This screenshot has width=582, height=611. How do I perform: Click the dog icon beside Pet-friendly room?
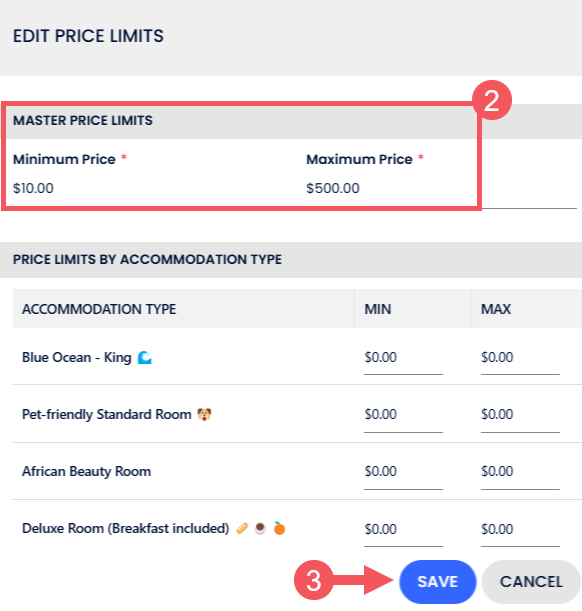(x=204, y=414)
